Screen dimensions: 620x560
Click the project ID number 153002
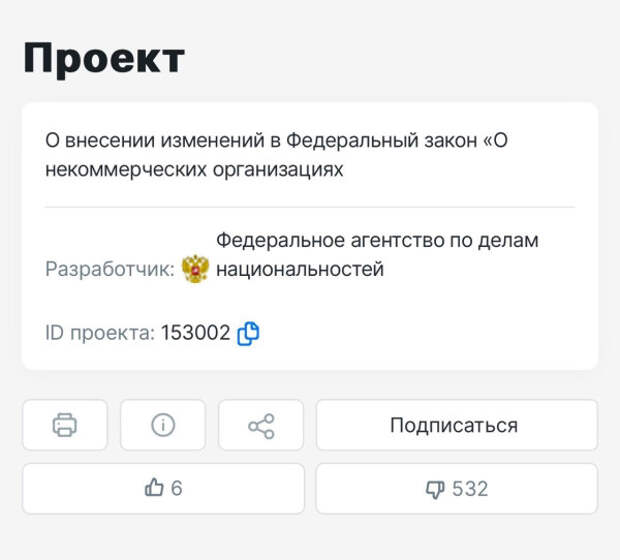click(x=195, y=333)
